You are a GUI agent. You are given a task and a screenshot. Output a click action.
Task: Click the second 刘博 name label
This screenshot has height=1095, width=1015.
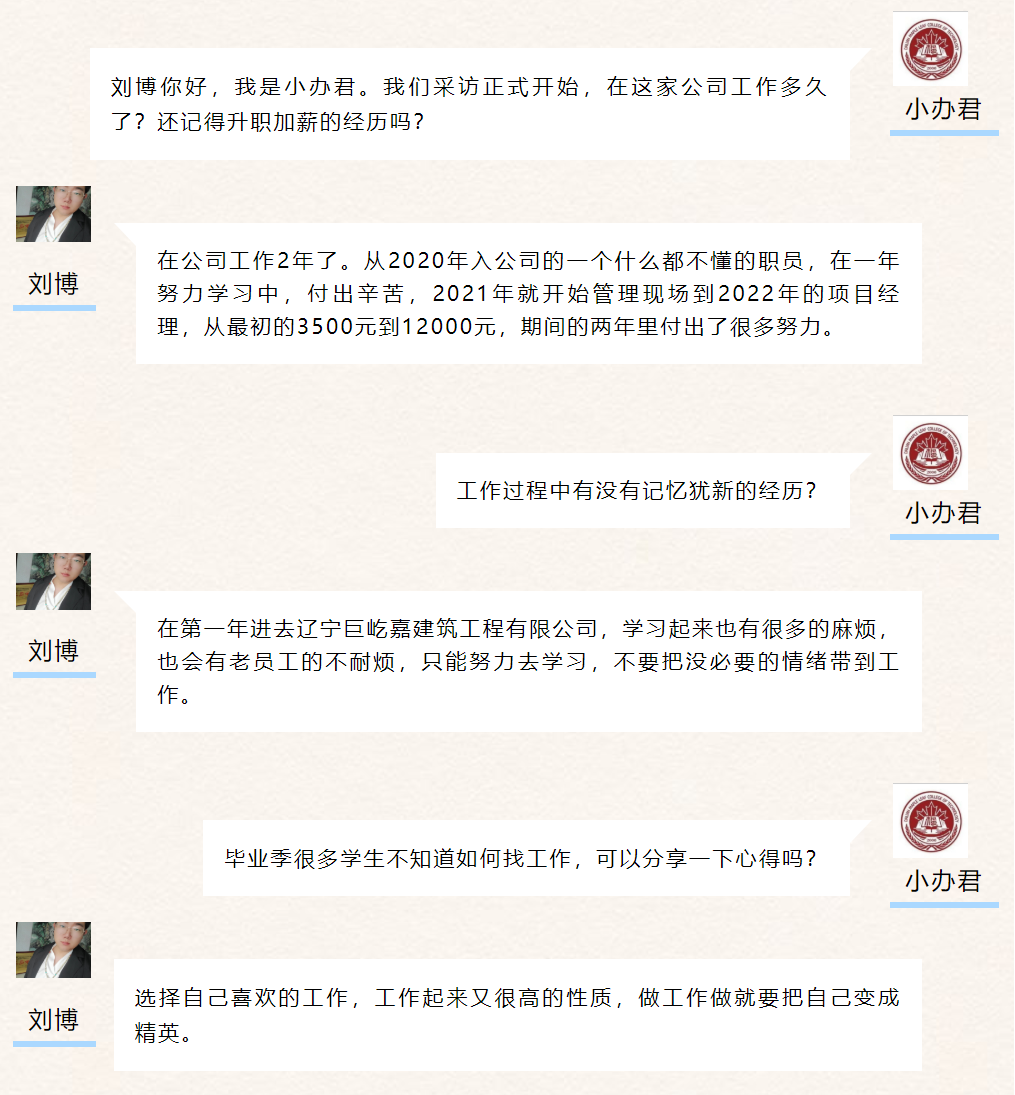[x=54, y=652]
